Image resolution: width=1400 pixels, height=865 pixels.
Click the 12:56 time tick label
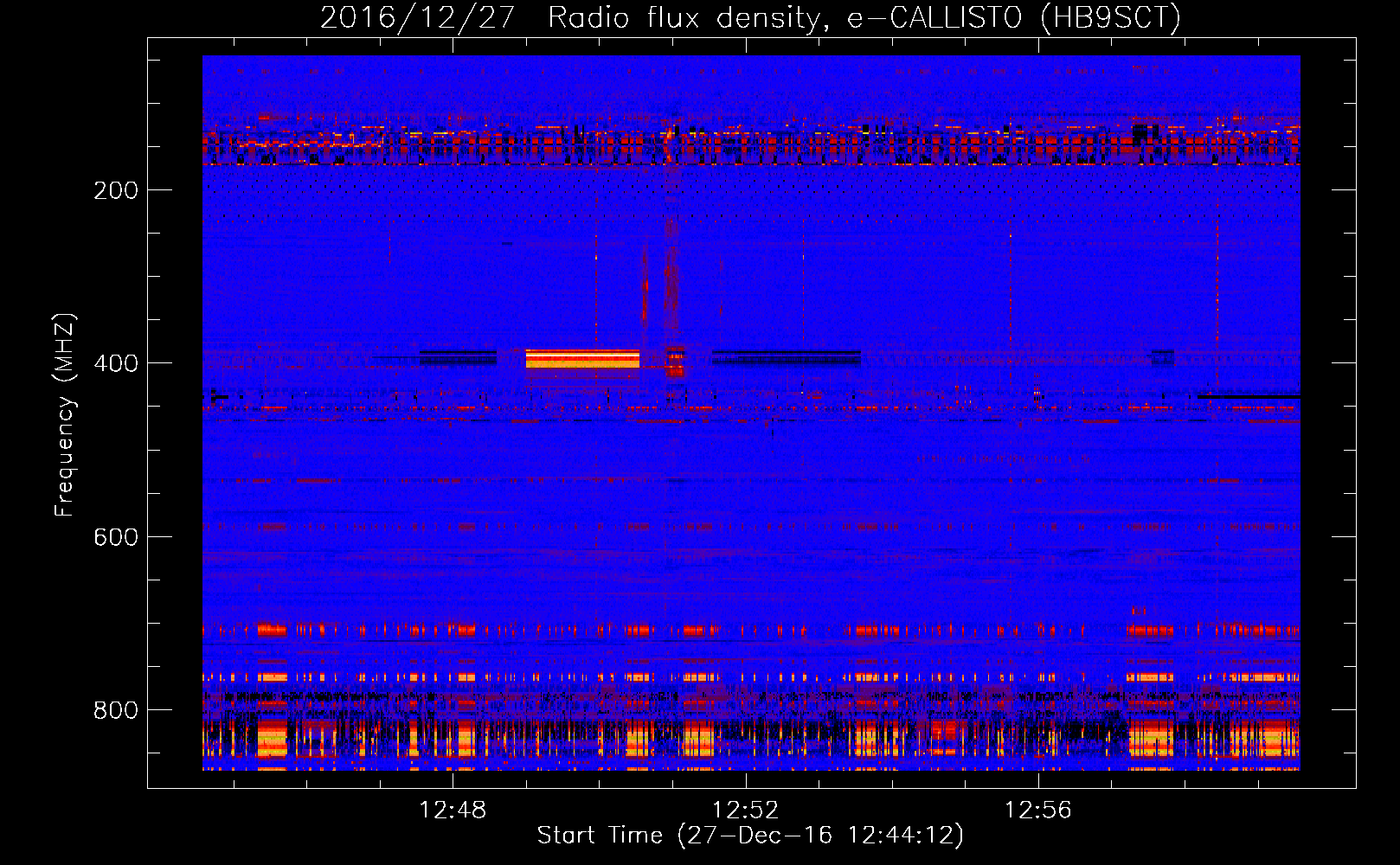tap(1037, 811)
